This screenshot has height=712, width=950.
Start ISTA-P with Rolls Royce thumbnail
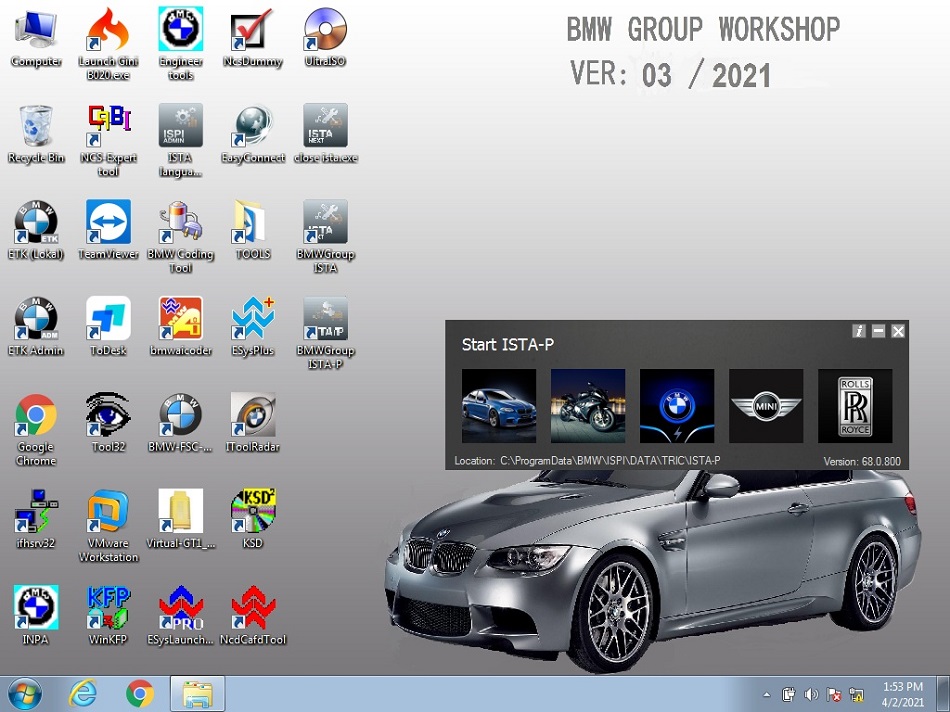(855, 406)
